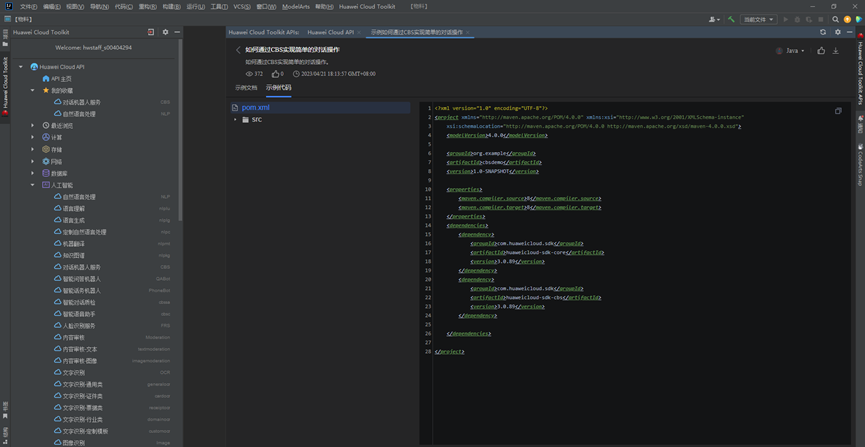Open the ModelArts menu
Screen dimensions: 865x447
coord(295,6)
